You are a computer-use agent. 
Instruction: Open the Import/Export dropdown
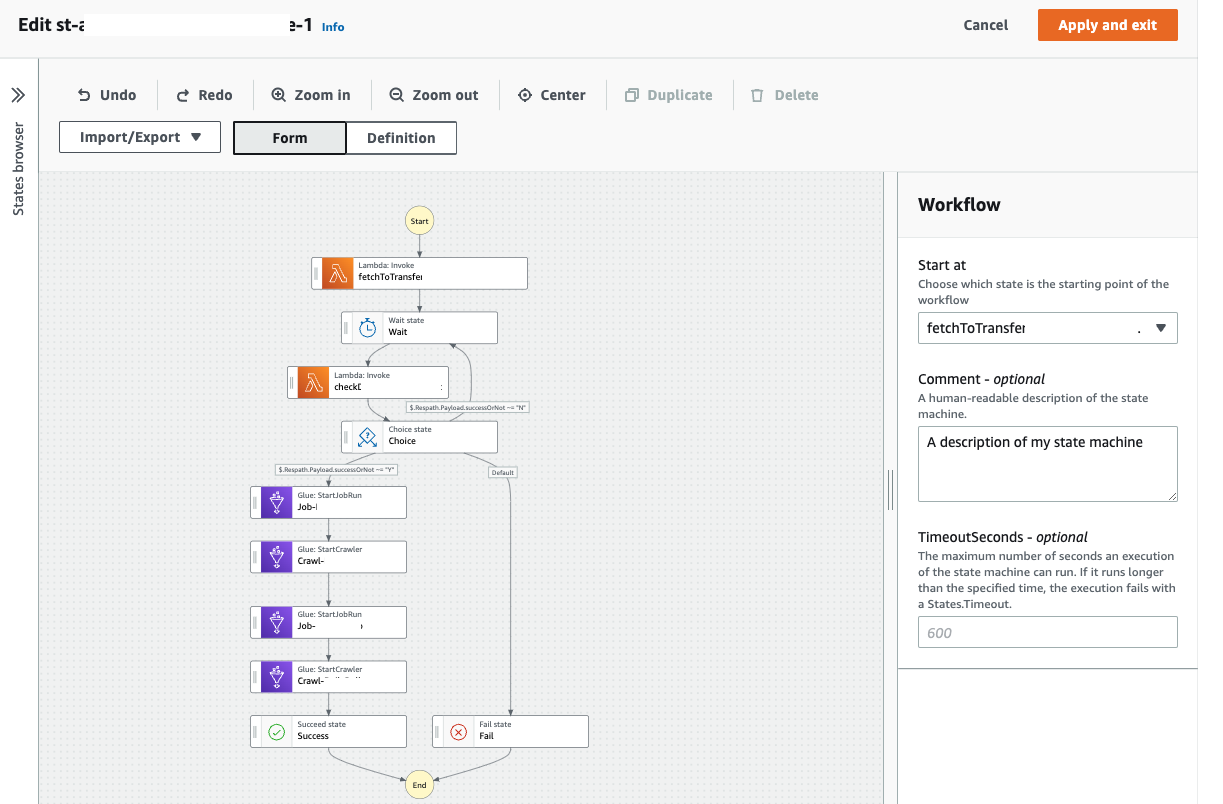140,137
